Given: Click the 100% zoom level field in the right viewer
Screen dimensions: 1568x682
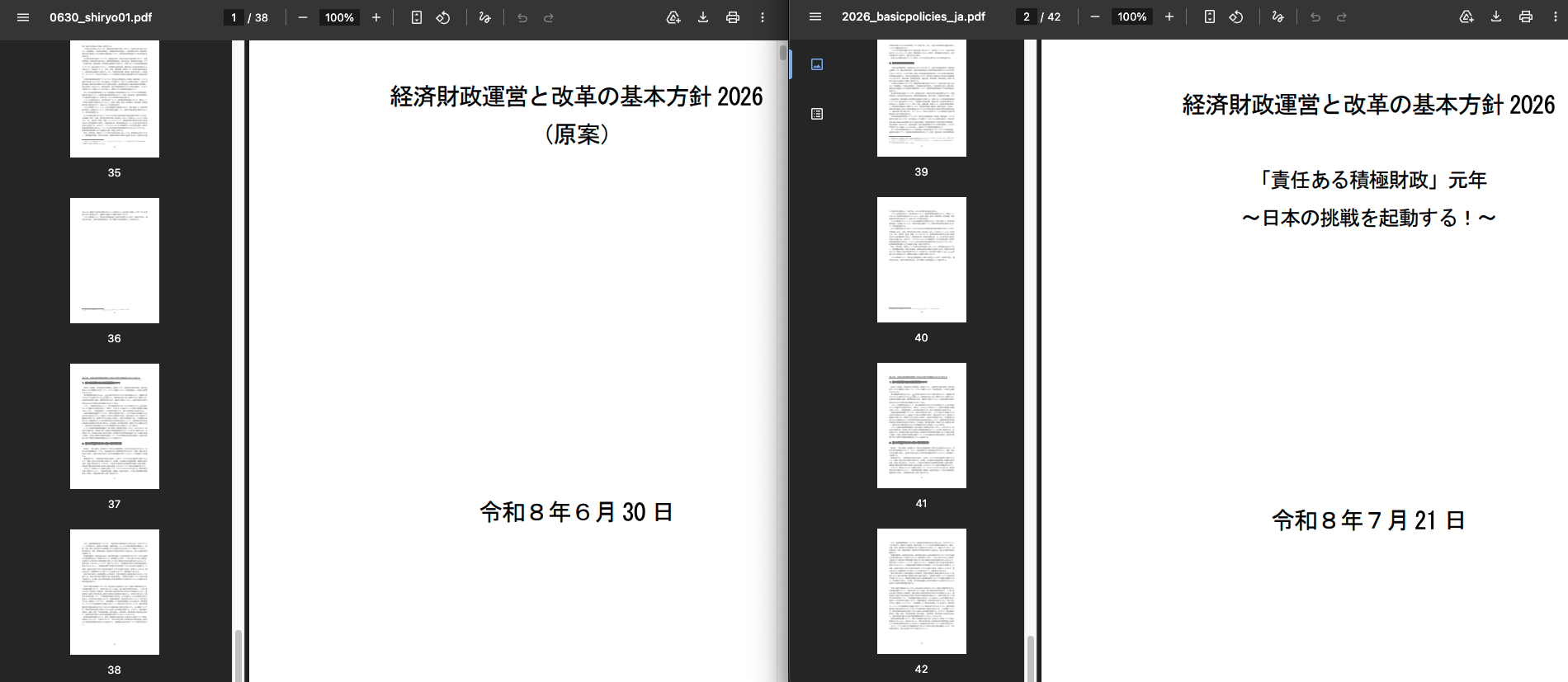Looking at the screenshot, I should point(1132,16).
